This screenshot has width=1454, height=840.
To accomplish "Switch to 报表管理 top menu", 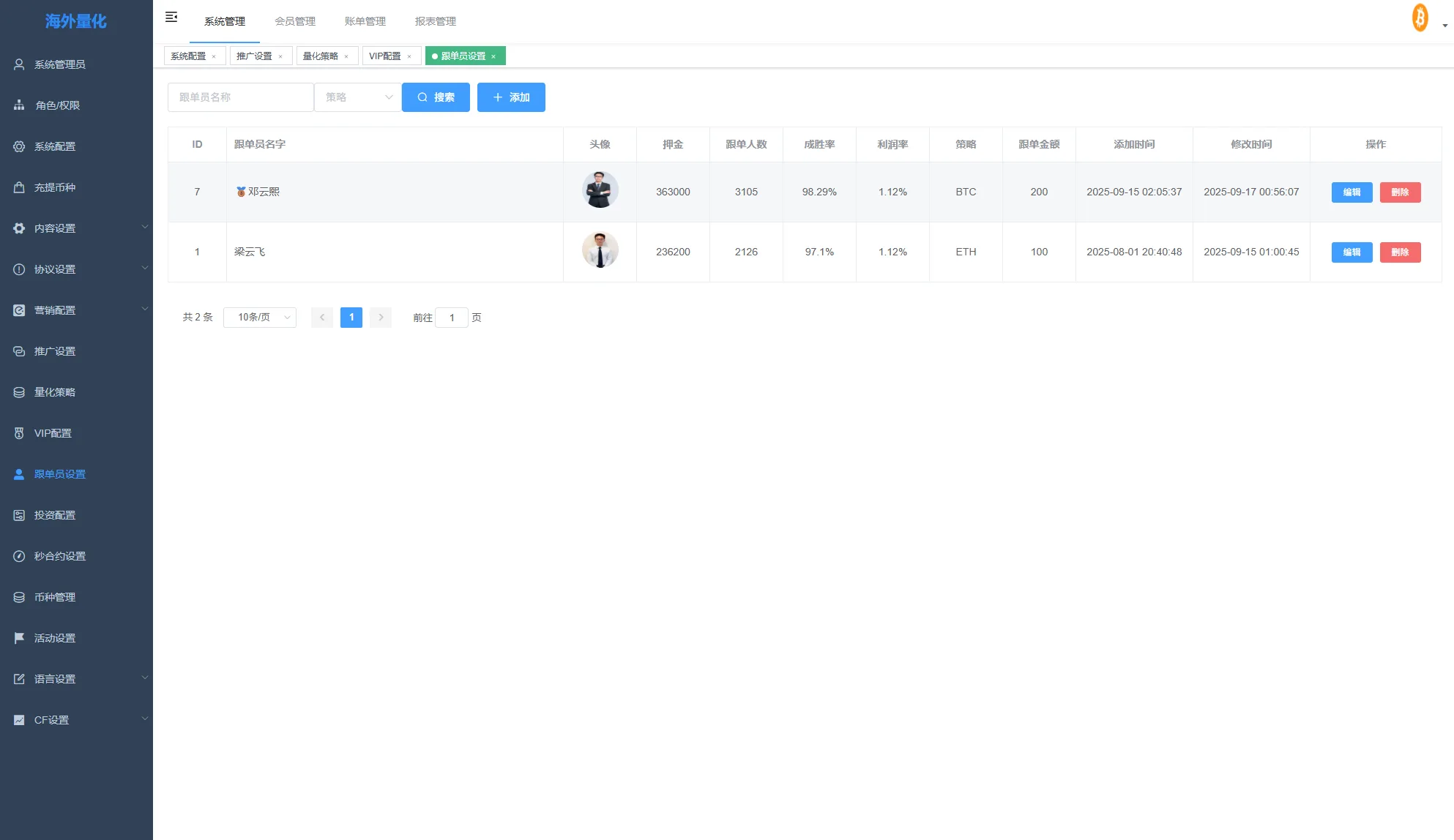I will (x=436, y=21).
